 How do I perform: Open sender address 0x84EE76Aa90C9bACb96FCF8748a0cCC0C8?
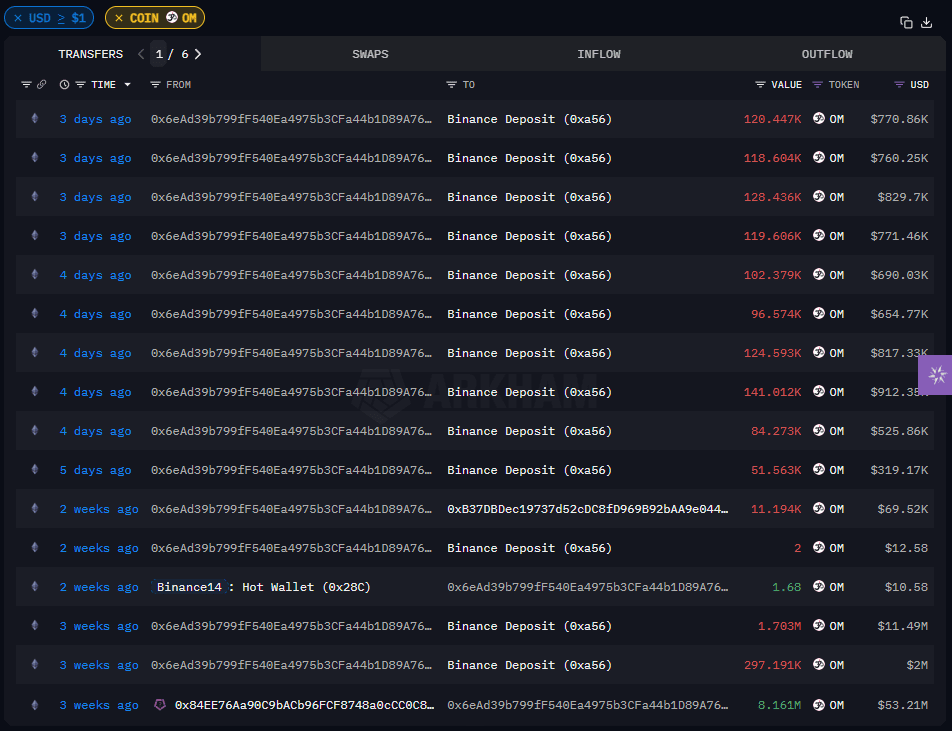(x=304, y=705)
